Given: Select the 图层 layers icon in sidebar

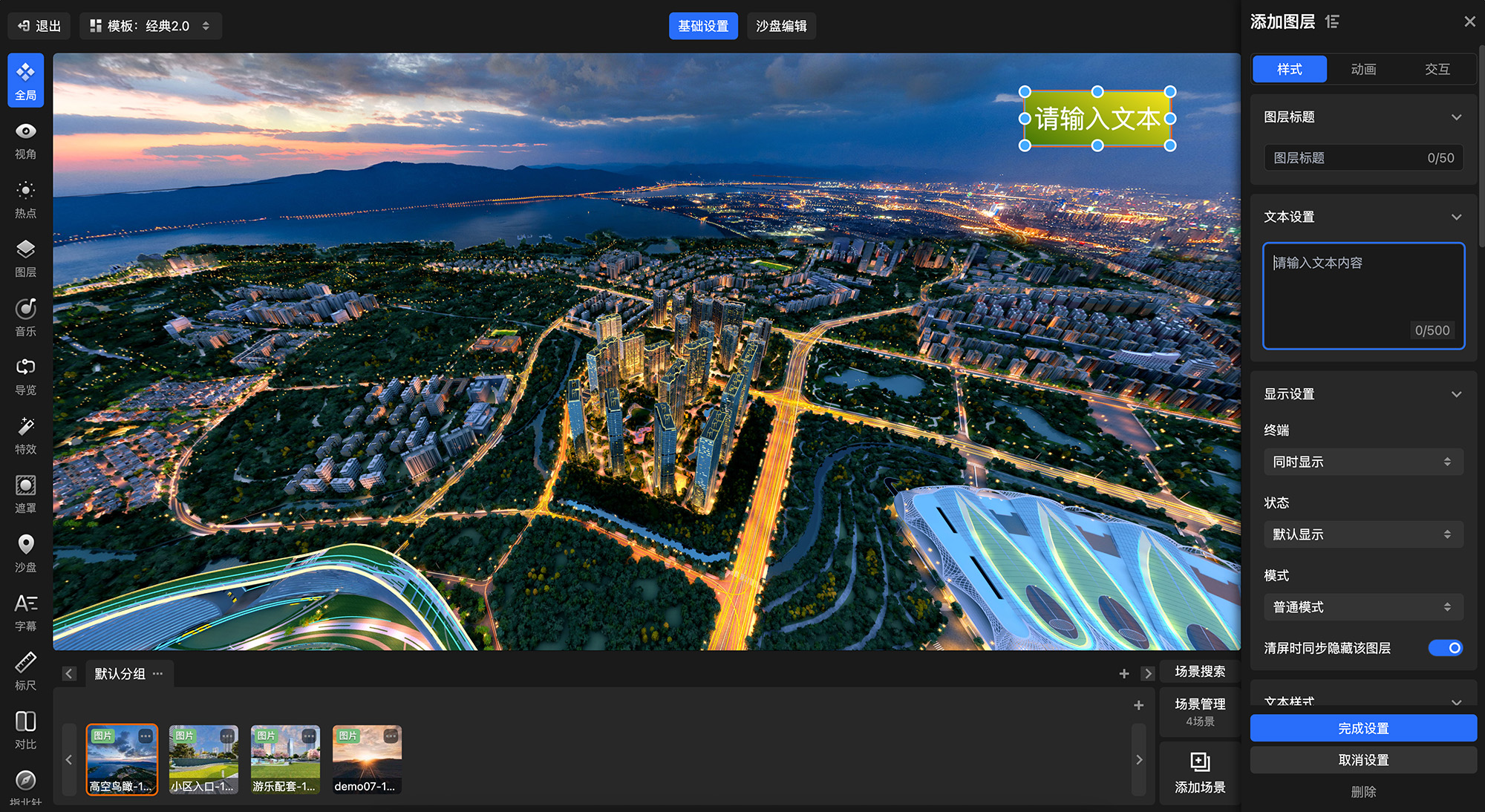Looking at the screenshot, I should pyautogui.click(x=25, y=258).
